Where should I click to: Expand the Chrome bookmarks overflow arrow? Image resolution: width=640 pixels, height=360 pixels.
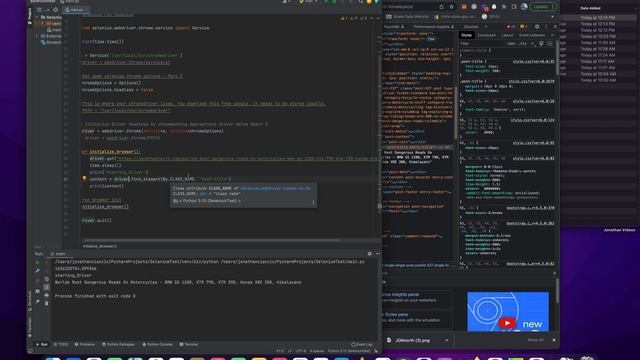552,17
